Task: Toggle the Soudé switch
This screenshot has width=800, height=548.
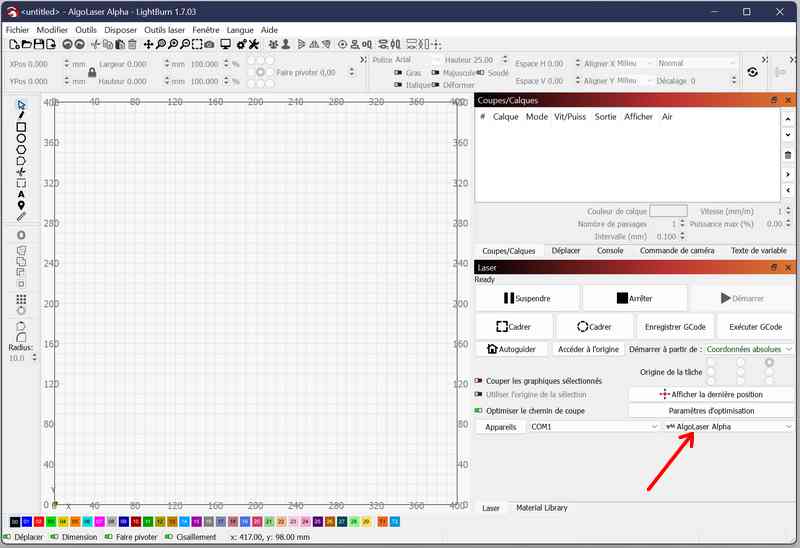Action: pos(480,72)
